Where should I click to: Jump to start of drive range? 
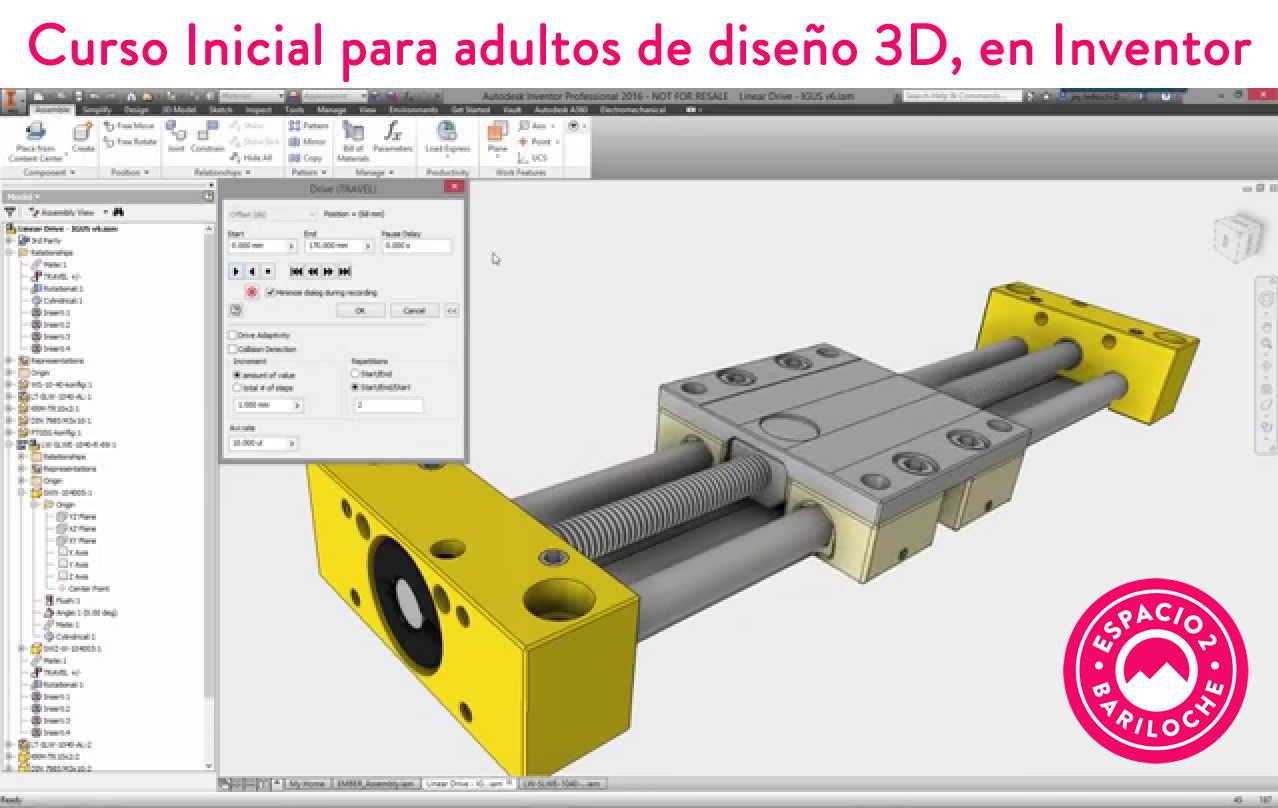tap(296, 271)
